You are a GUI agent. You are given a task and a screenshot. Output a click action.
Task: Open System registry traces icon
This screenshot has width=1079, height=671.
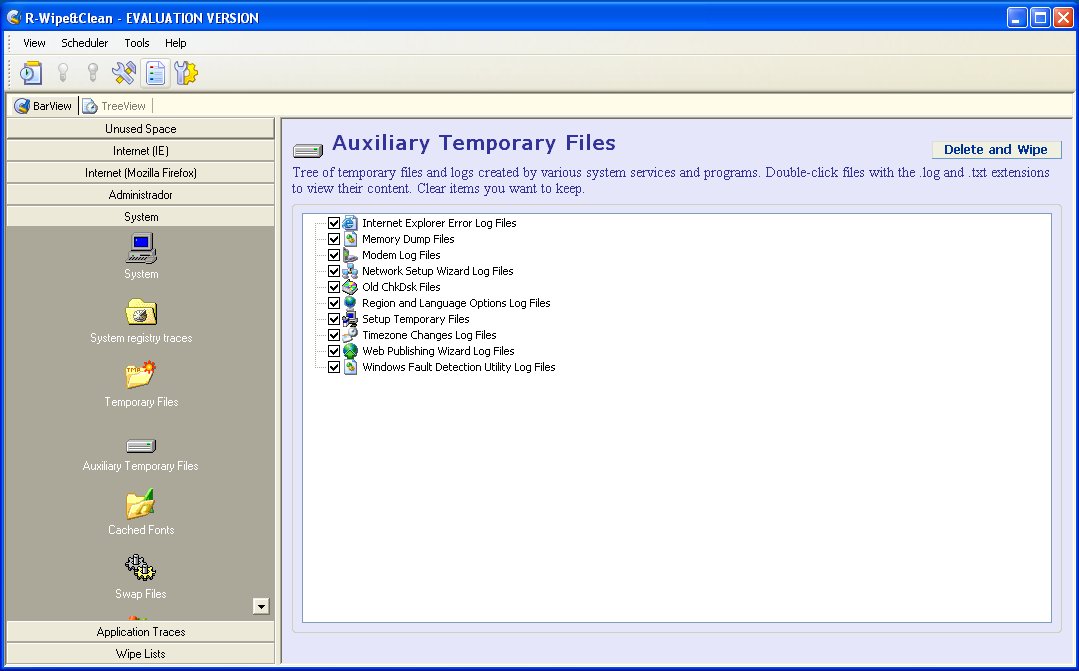point(141,312)
